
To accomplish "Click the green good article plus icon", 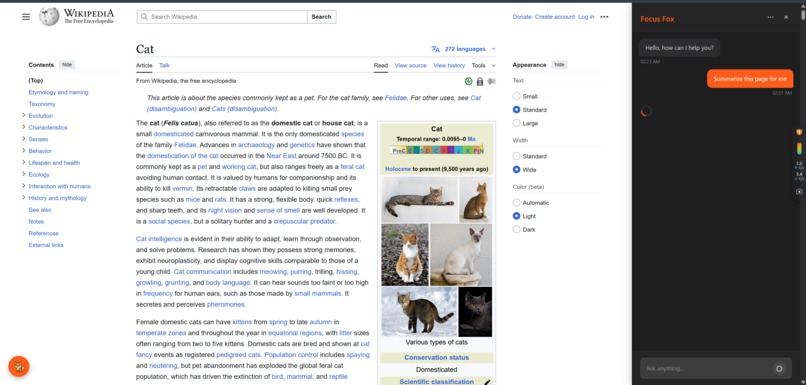I will (x=468, y=81).
